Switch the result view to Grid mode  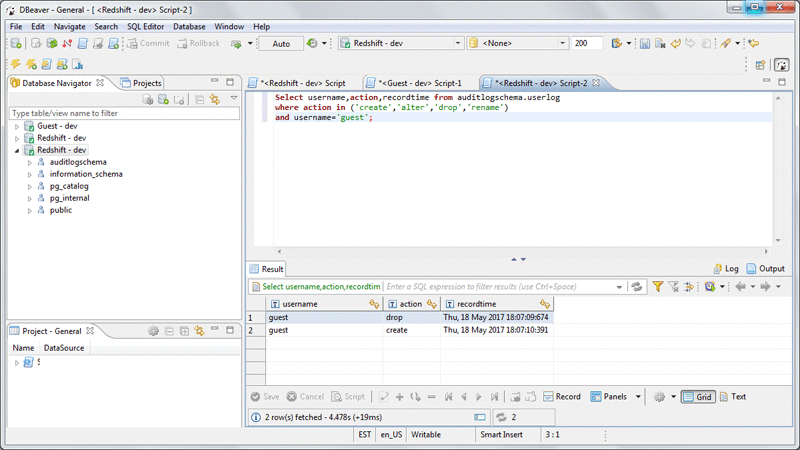698,397
